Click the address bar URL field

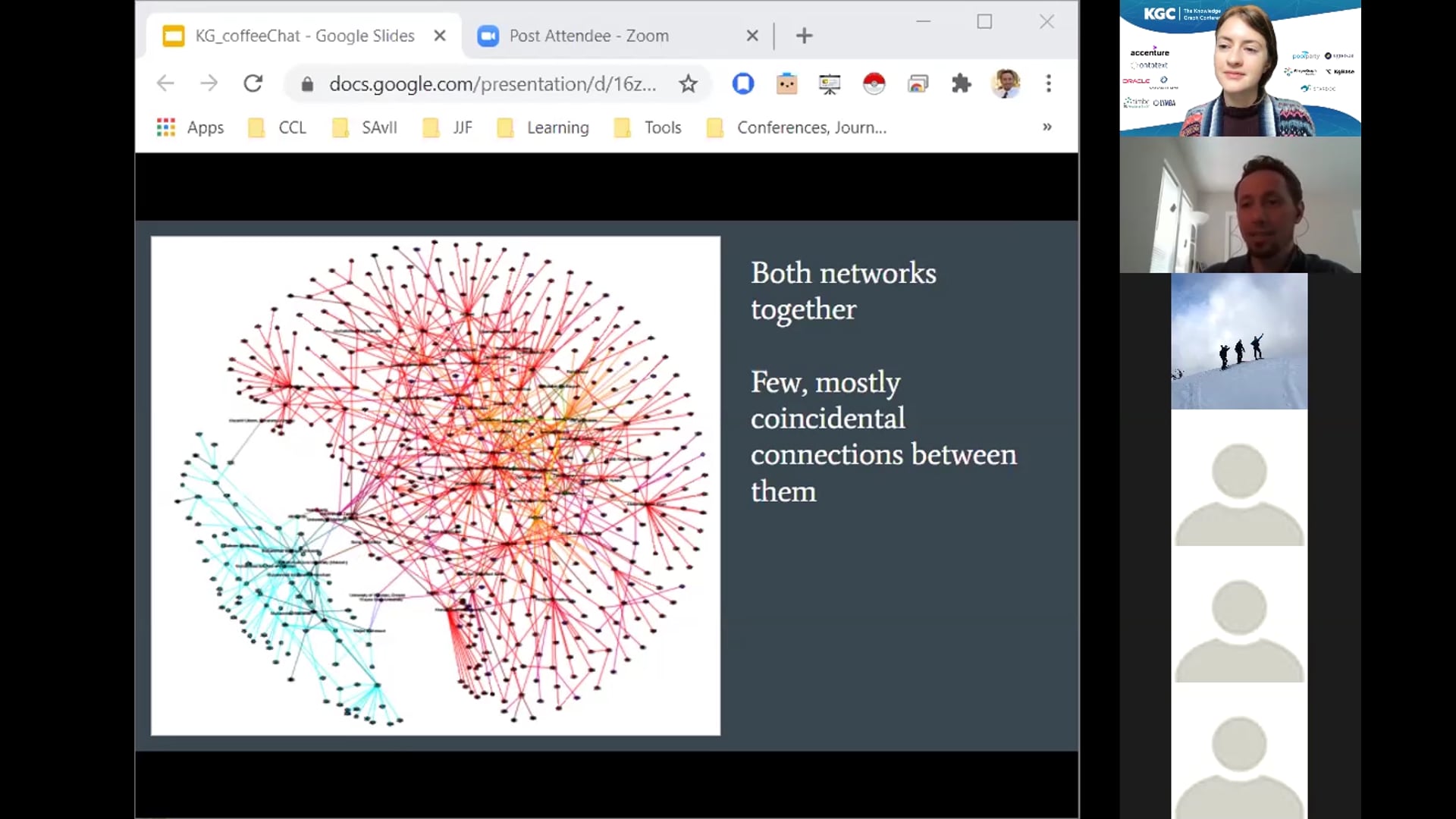point(493,83)
